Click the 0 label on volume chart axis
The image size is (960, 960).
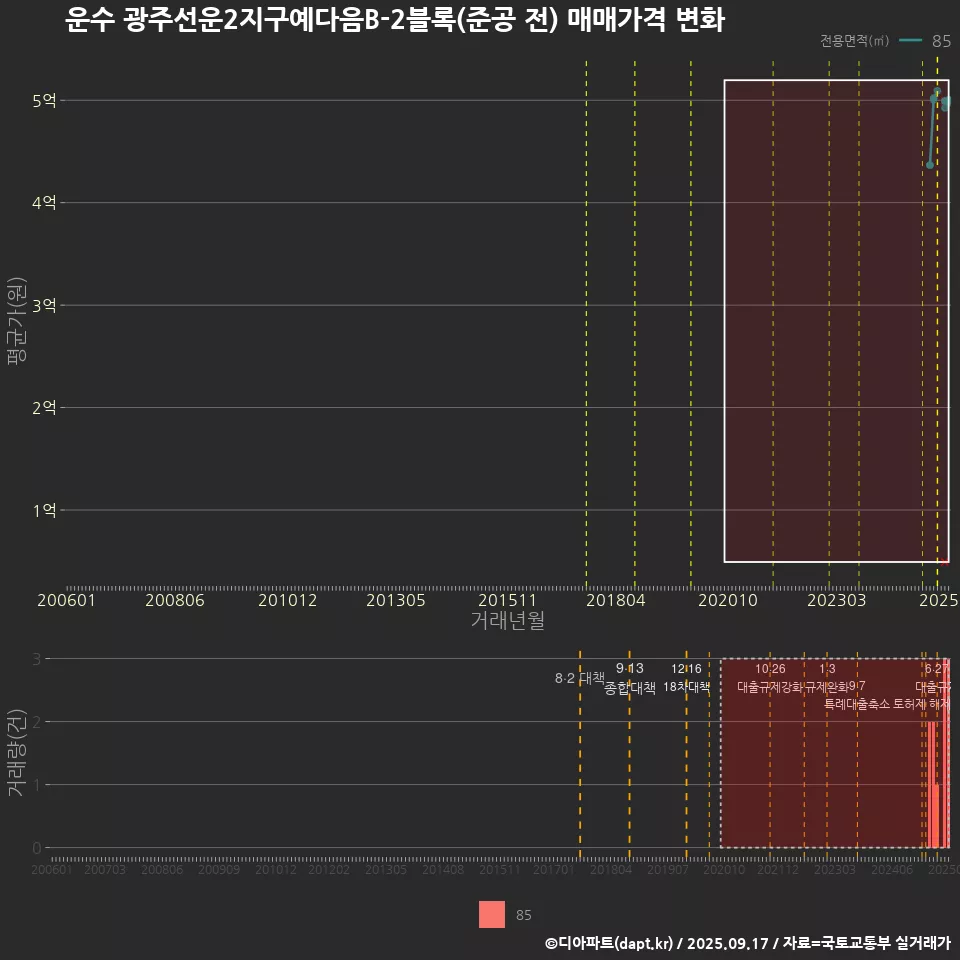point(37,848)
